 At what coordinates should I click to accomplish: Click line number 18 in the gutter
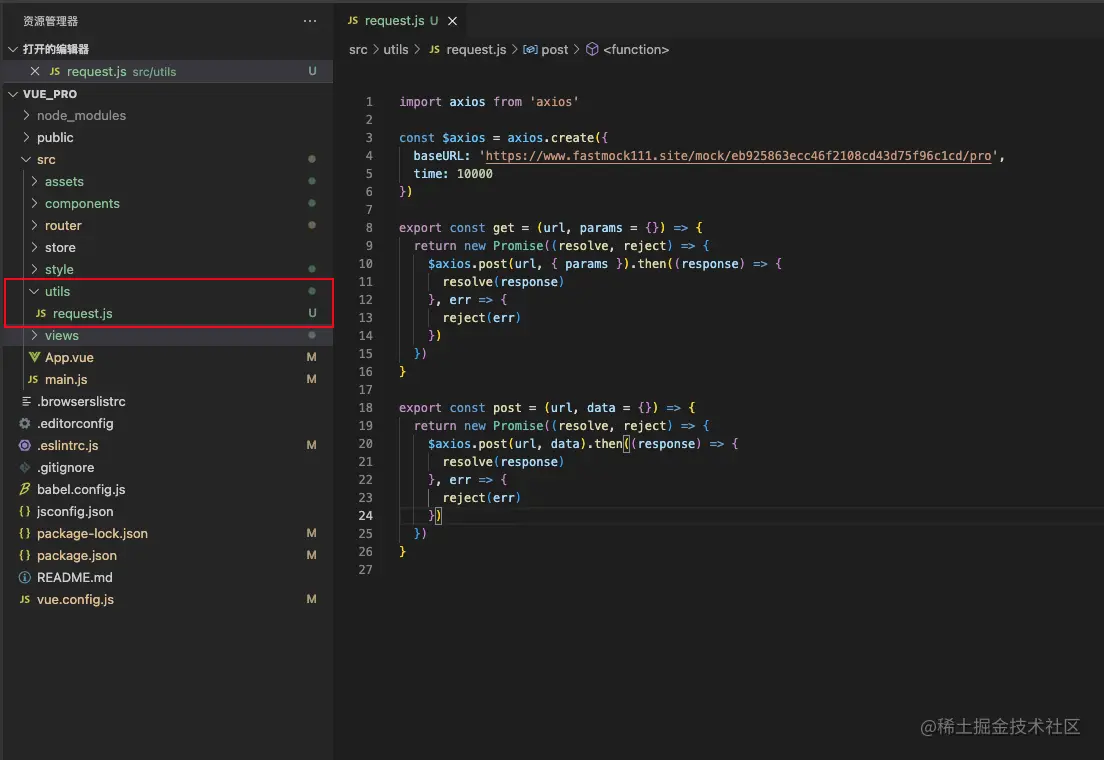click(365, 408)
